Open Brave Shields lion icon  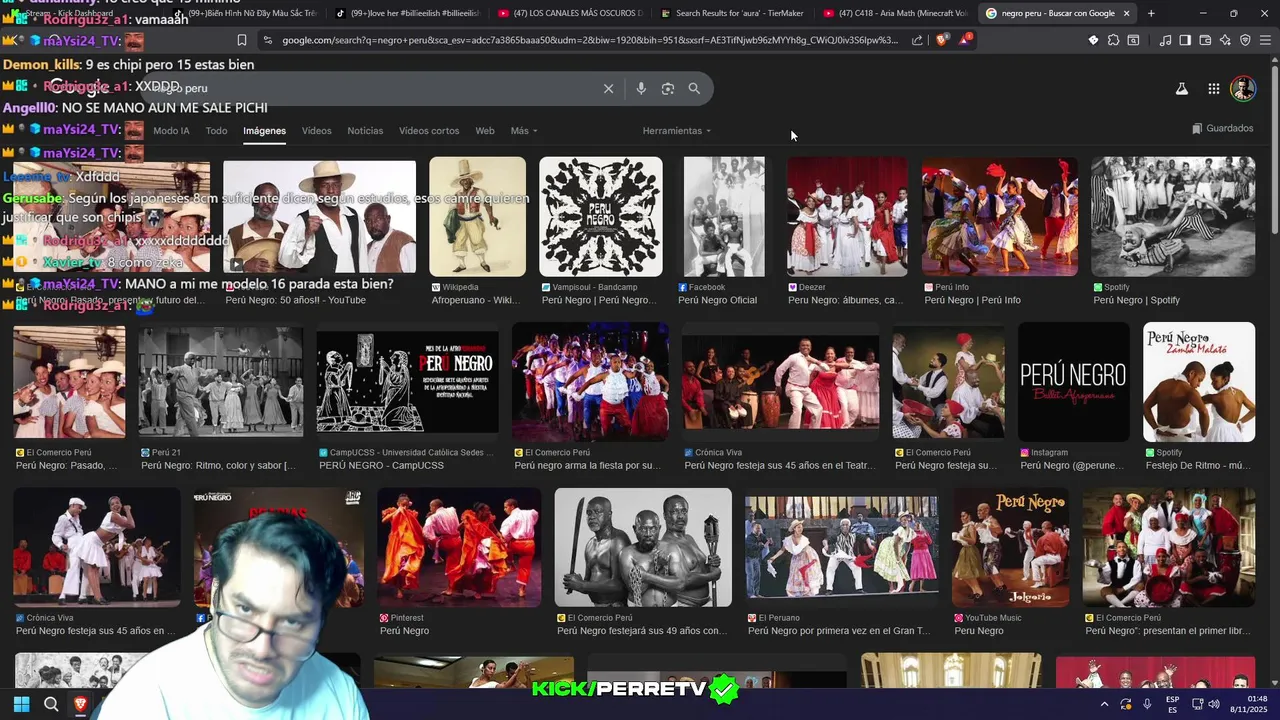coord(941,40)
